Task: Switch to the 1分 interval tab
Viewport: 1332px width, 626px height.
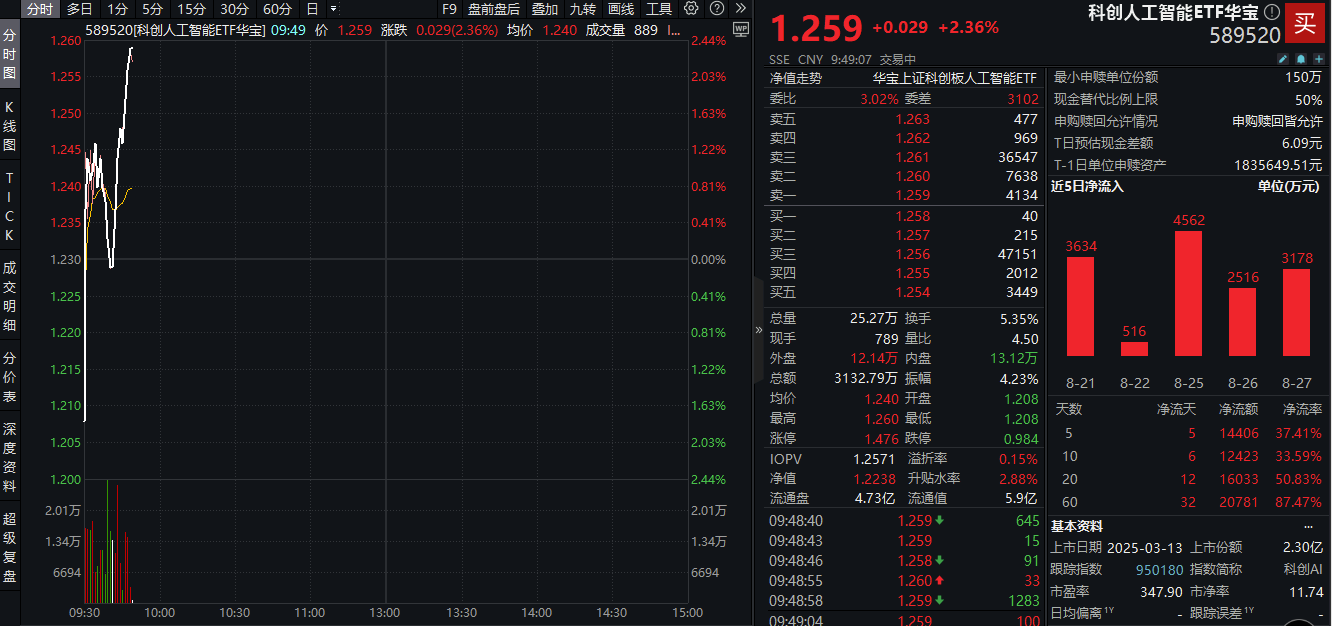Action: [117, 9]
